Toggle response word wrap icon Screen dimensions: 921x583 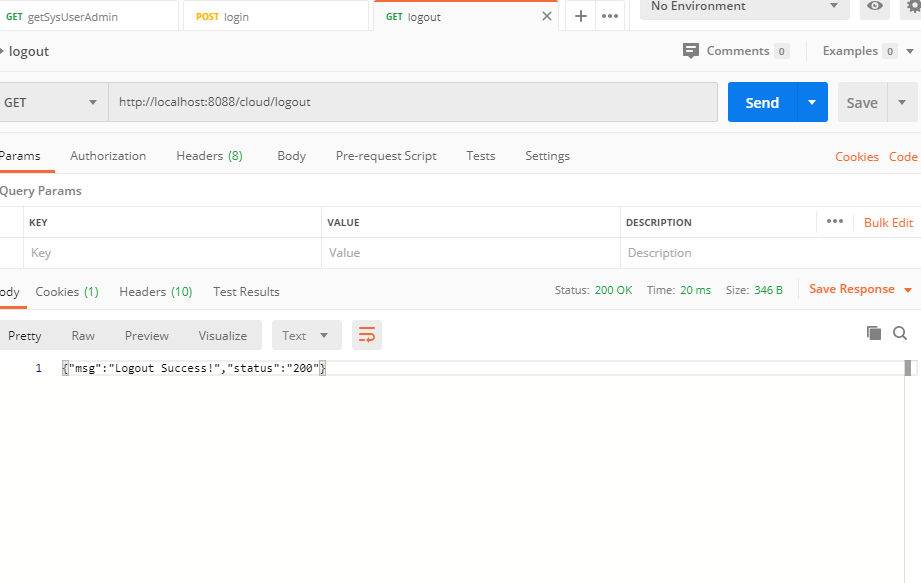(x=367, y=335)
